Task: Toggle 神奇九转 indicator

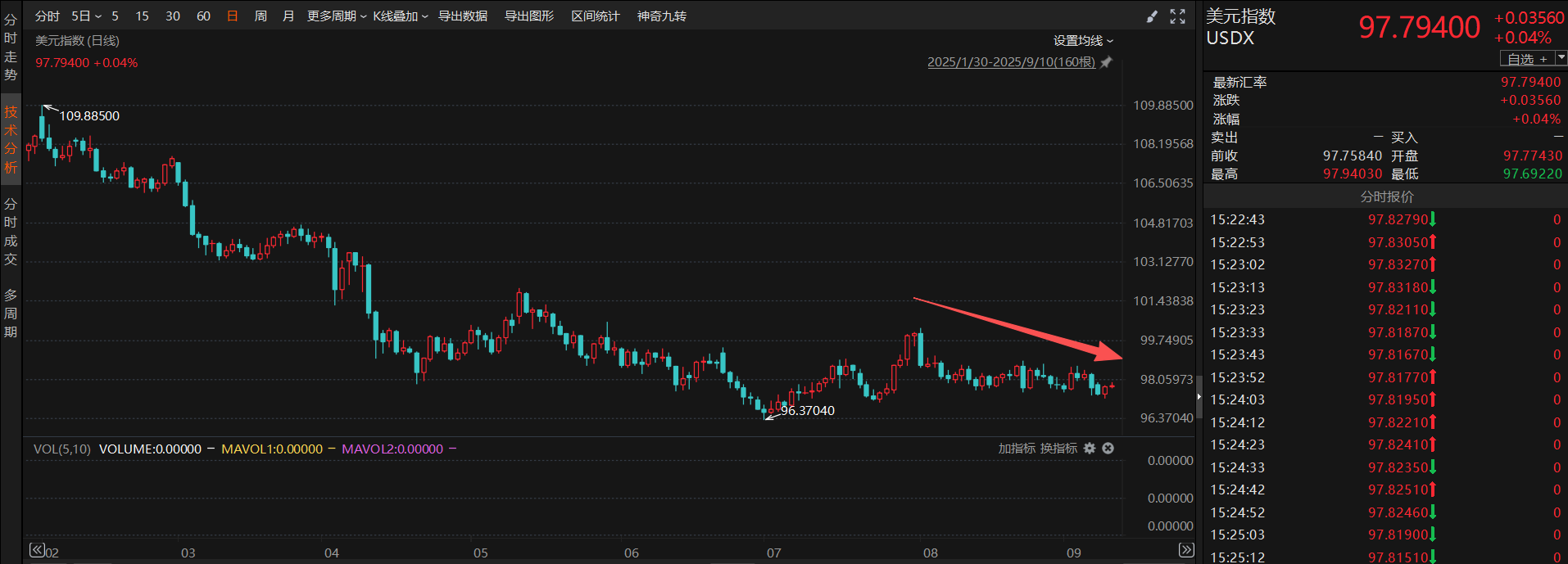Action: 662,16
